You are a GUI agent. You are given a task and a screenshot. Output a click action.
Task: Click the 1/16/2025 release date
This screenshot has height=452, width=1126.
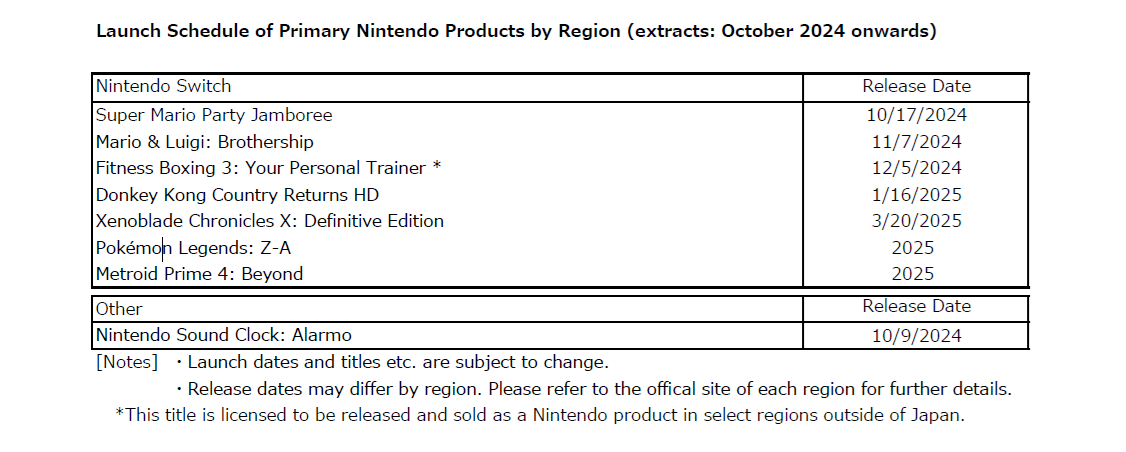pos(916,195)
